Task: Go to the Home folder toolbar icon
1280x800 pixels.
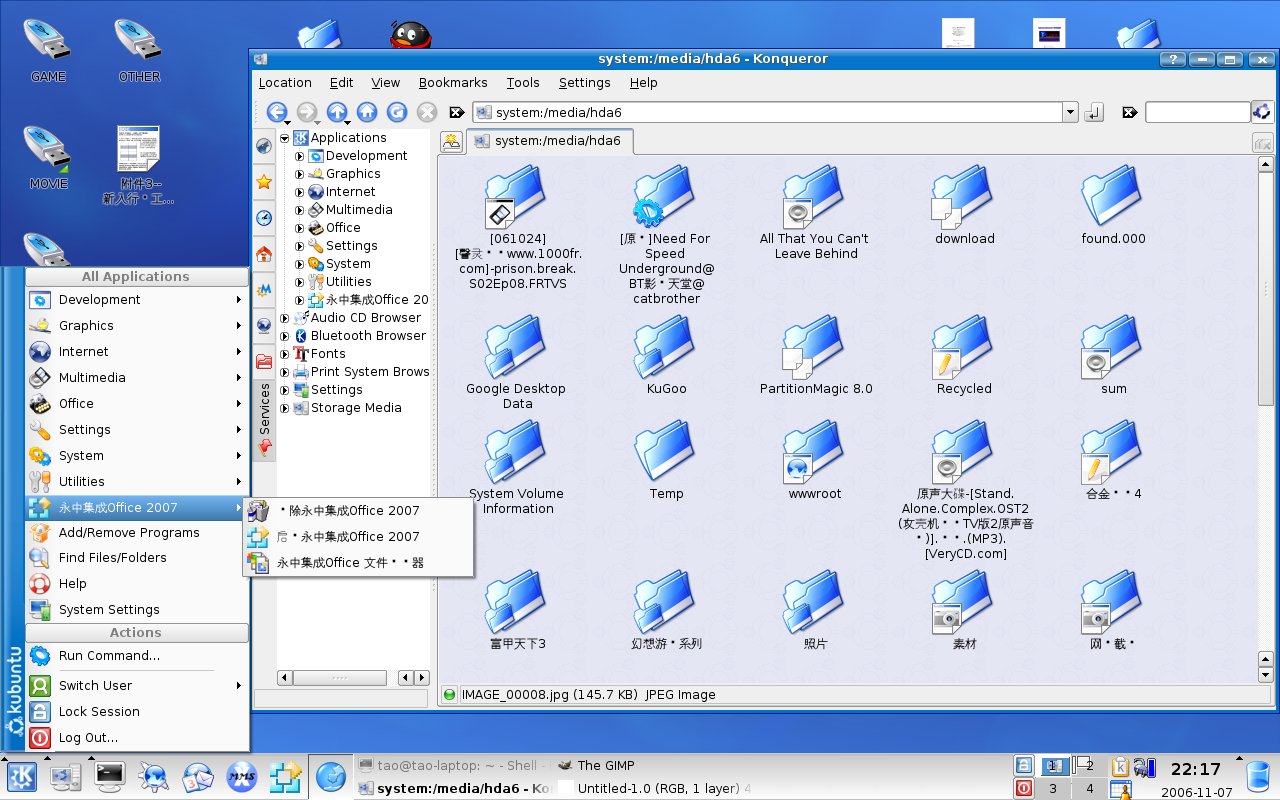Action: pos(367,112)
